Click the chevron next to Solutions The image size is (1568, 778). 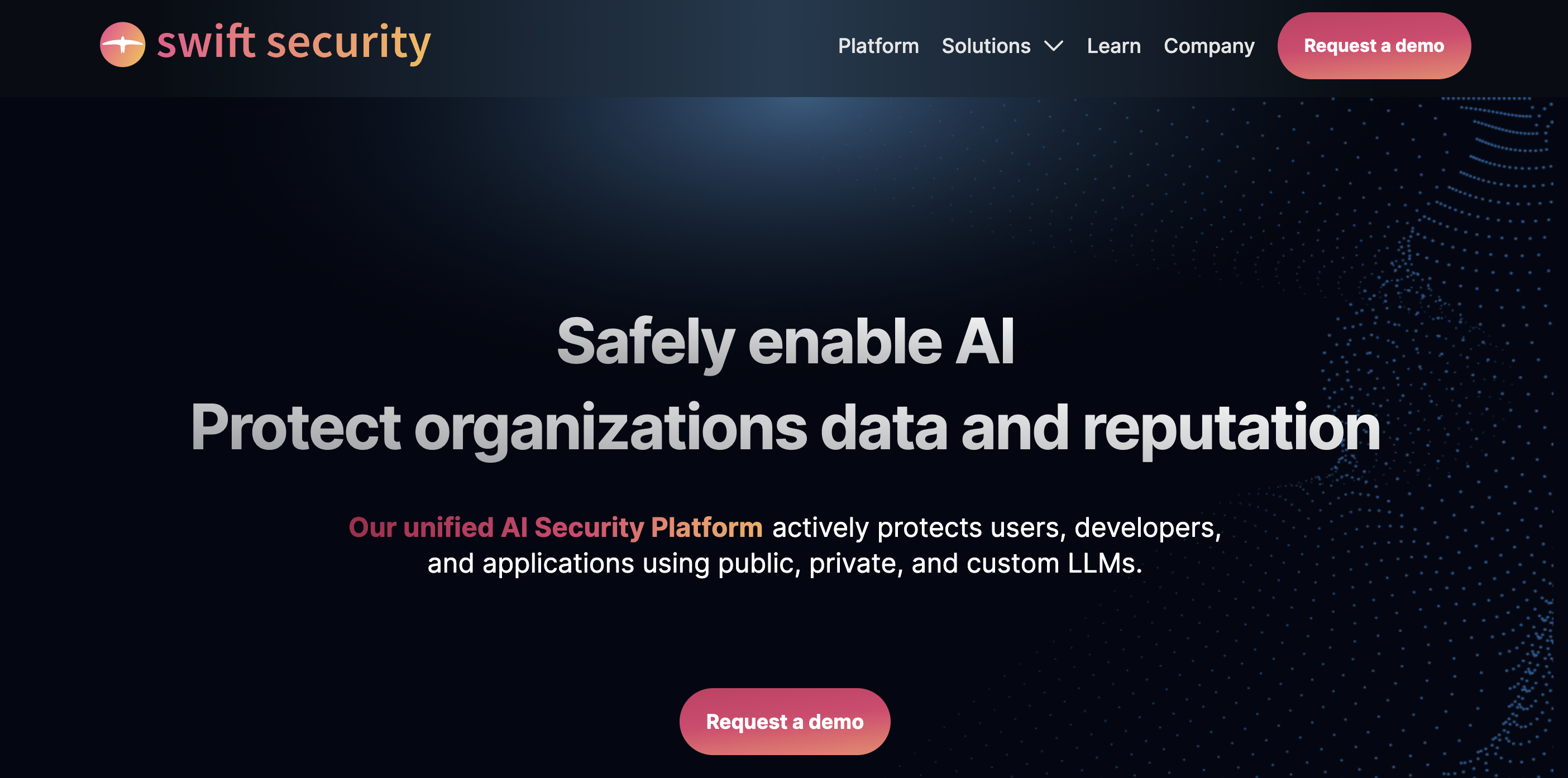[1054, 46]
